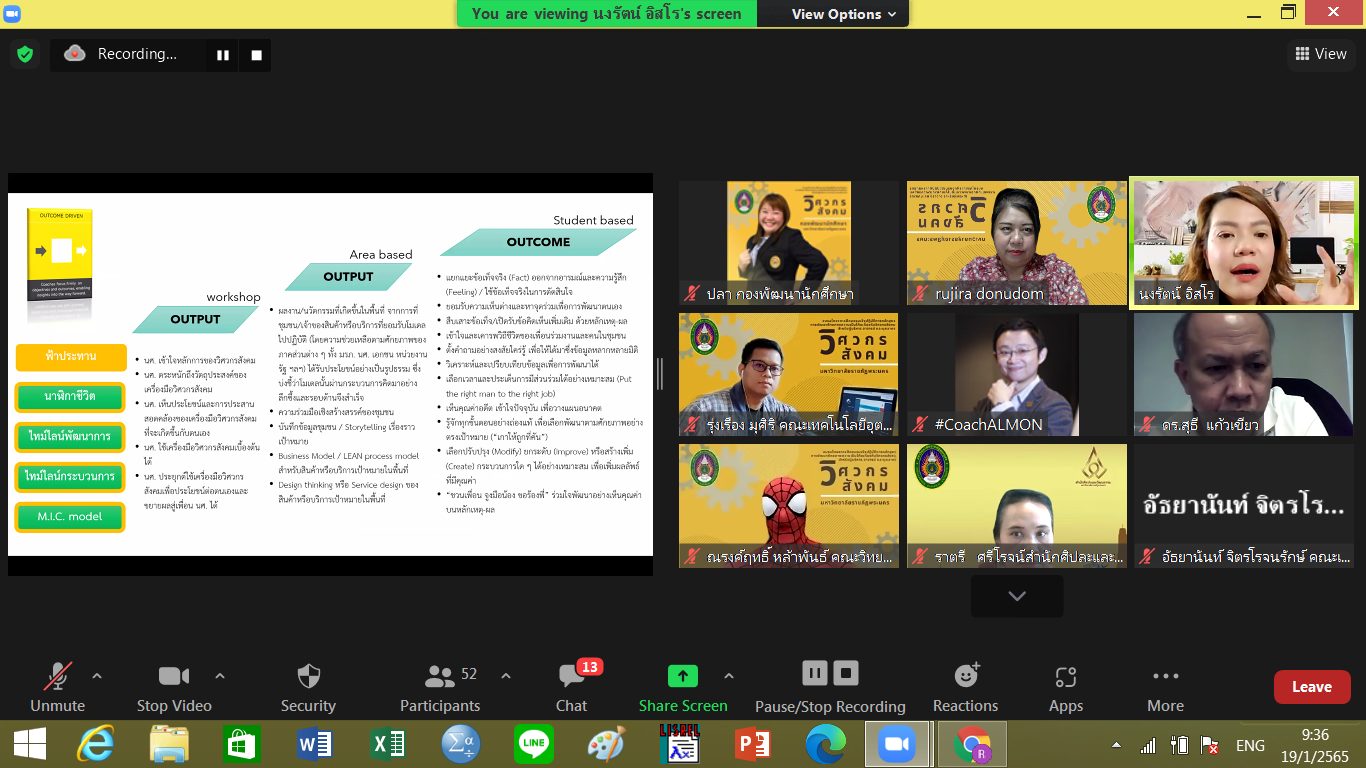1366x768 pixels.
Task: Open Paint palette app from taskbar
Action: pos(607,745)
